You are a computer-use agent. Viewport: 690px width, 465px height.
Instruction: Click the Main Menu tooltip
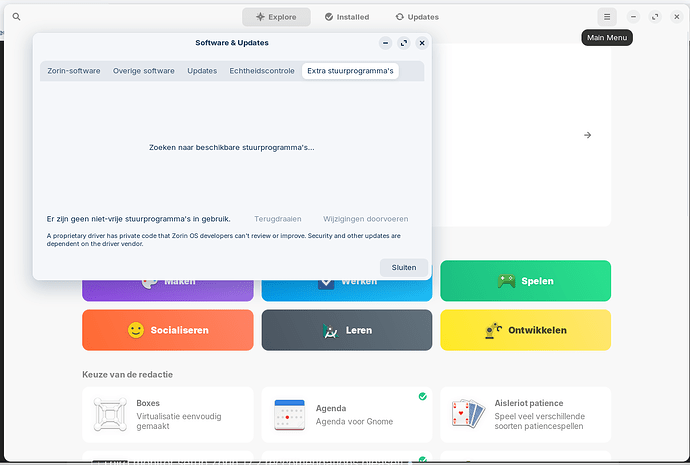click(607, 38)
